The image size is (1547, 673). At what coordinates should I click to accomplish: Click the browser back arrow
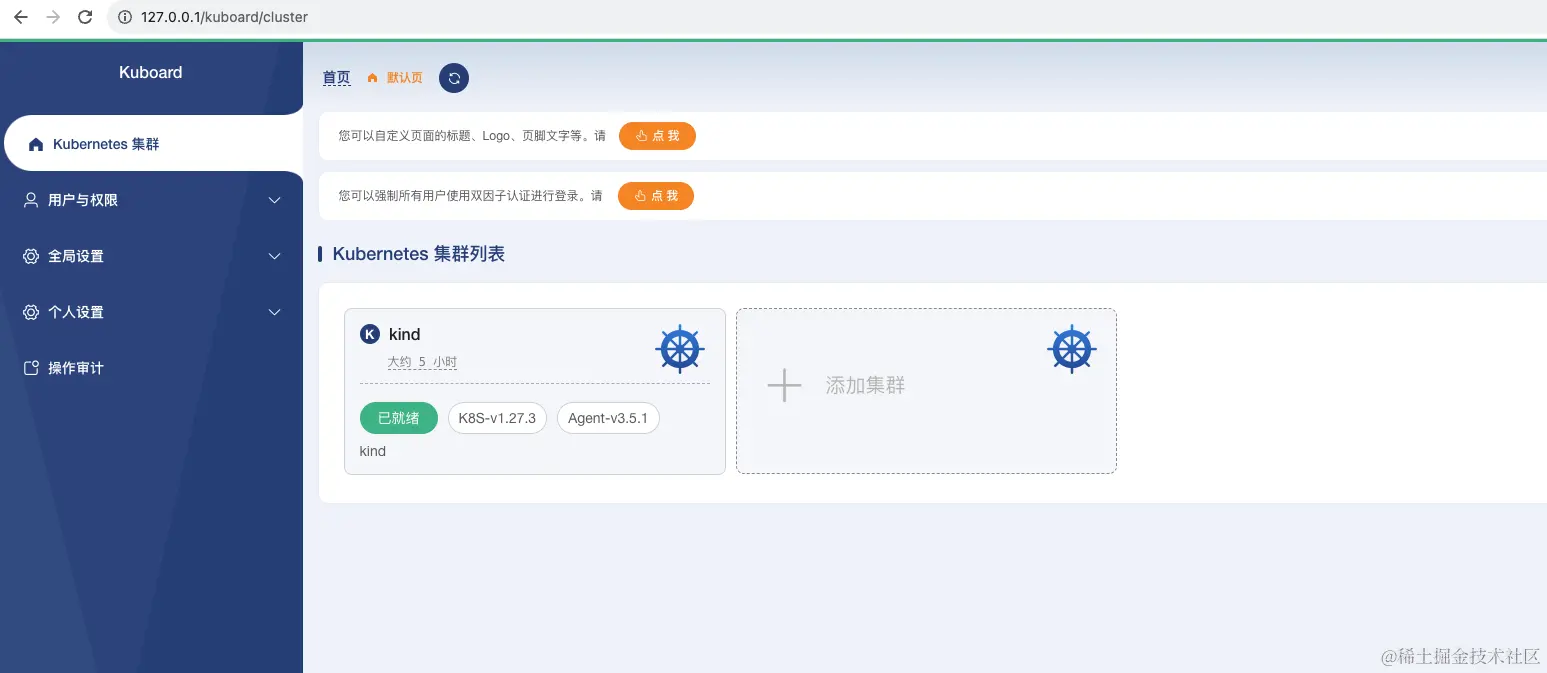[x=20, y=17]
